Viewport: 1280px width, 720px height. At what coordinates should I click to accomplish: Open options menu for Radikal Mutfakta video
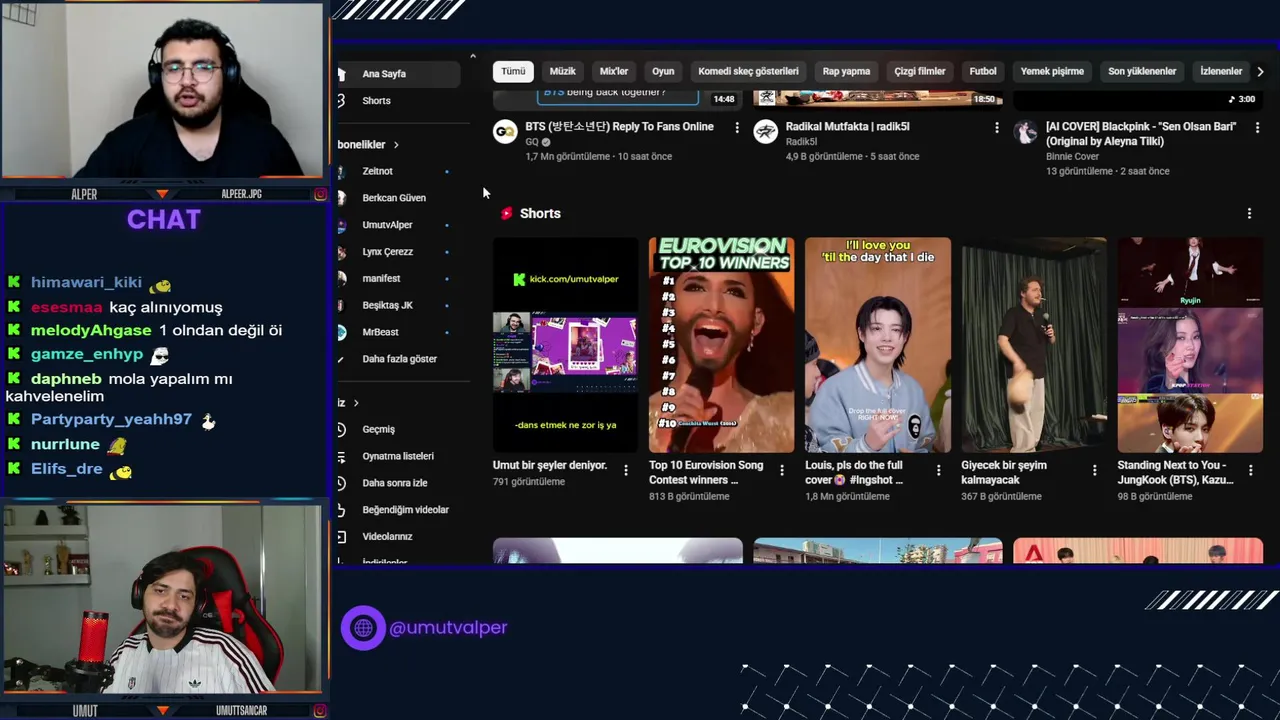pos(996,128)
